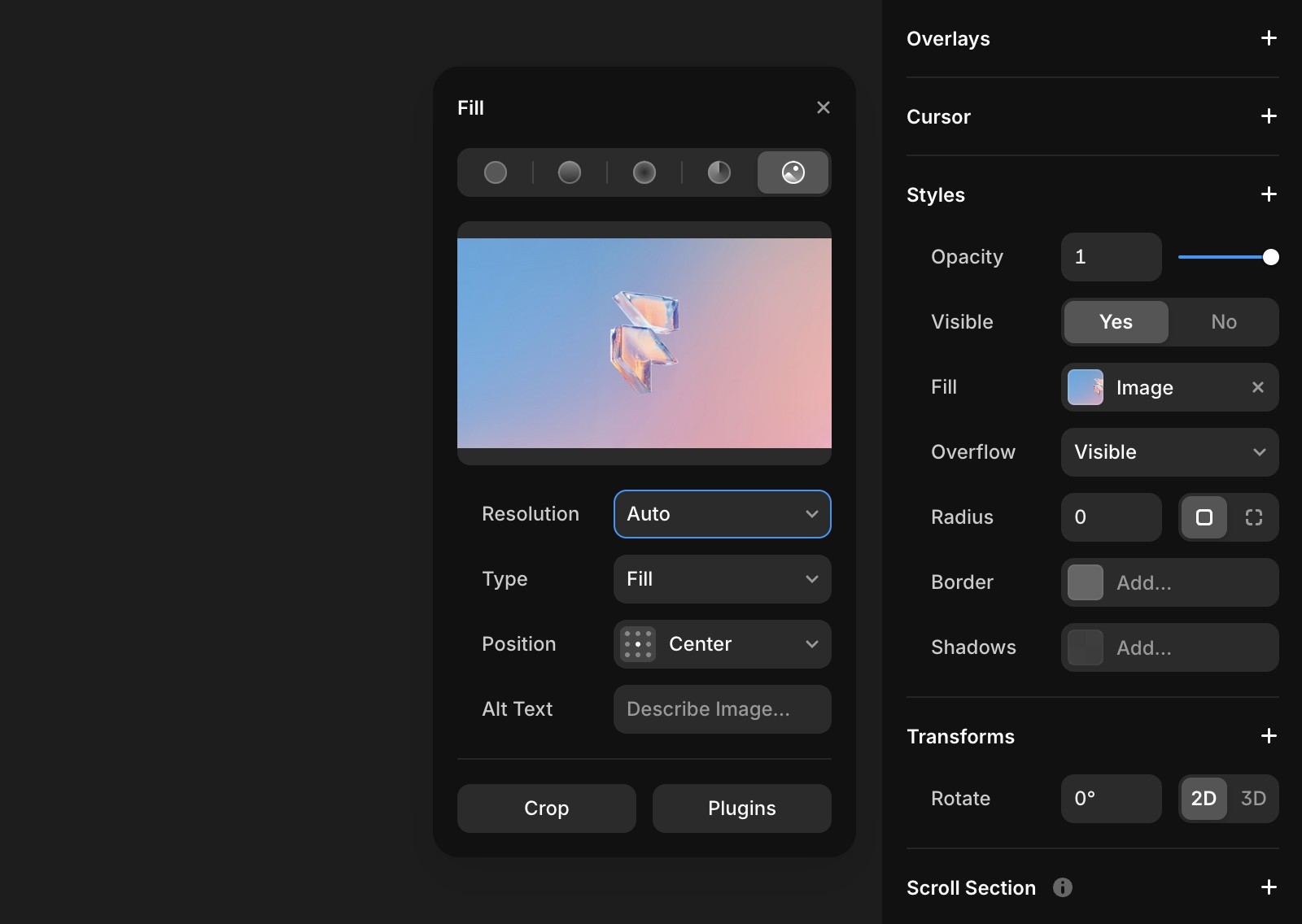
Task: Select the solid color fill type
Action: [495, 172]
